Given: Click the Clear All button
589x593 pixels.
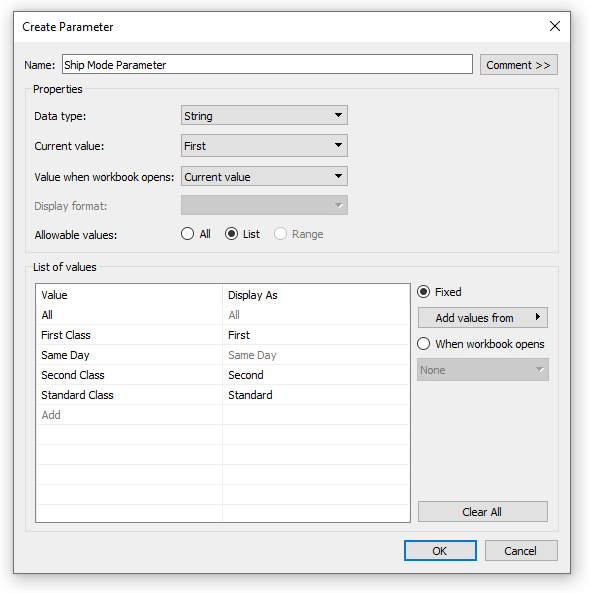Looking at the screenshot, I should [x=482, y=512].
